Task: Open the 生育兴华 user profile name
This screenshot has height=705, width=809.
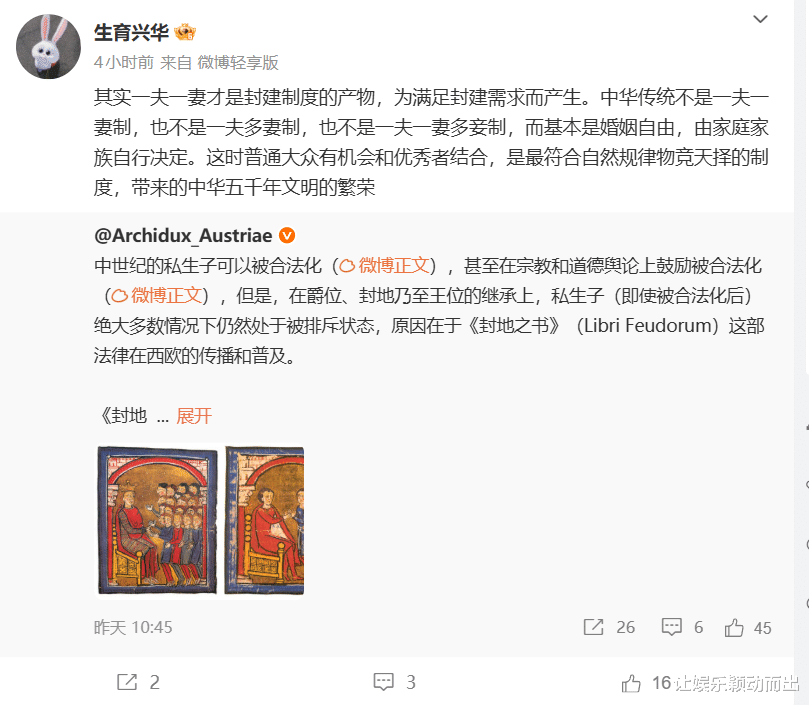Action: (x=131, y=33)
